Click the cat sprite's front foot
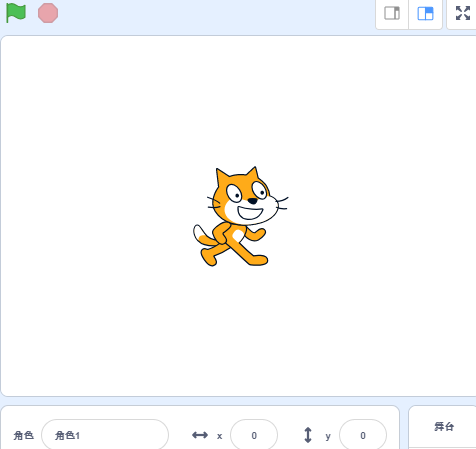Screen dimensions: 476x449 (x=259, y=260)
